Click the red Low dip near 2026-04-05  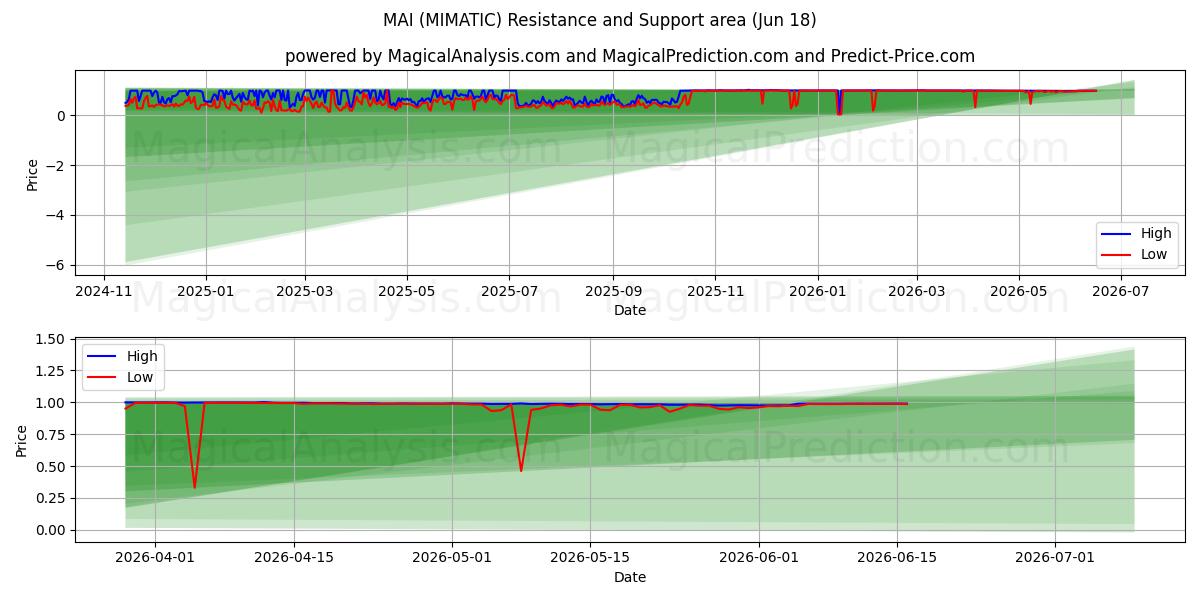tap(195, 486)
